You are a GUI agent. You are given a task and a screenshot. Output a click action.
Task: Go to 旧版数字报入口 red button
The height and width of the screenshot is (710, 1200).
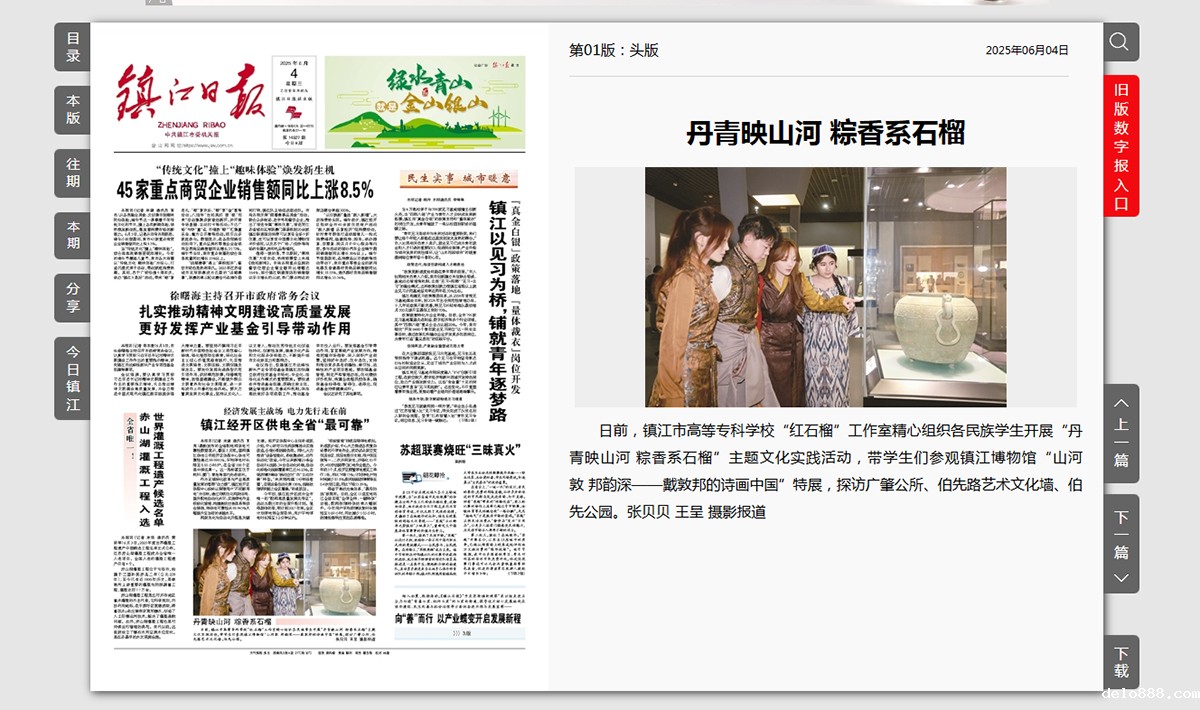[x=1121, y=146]
